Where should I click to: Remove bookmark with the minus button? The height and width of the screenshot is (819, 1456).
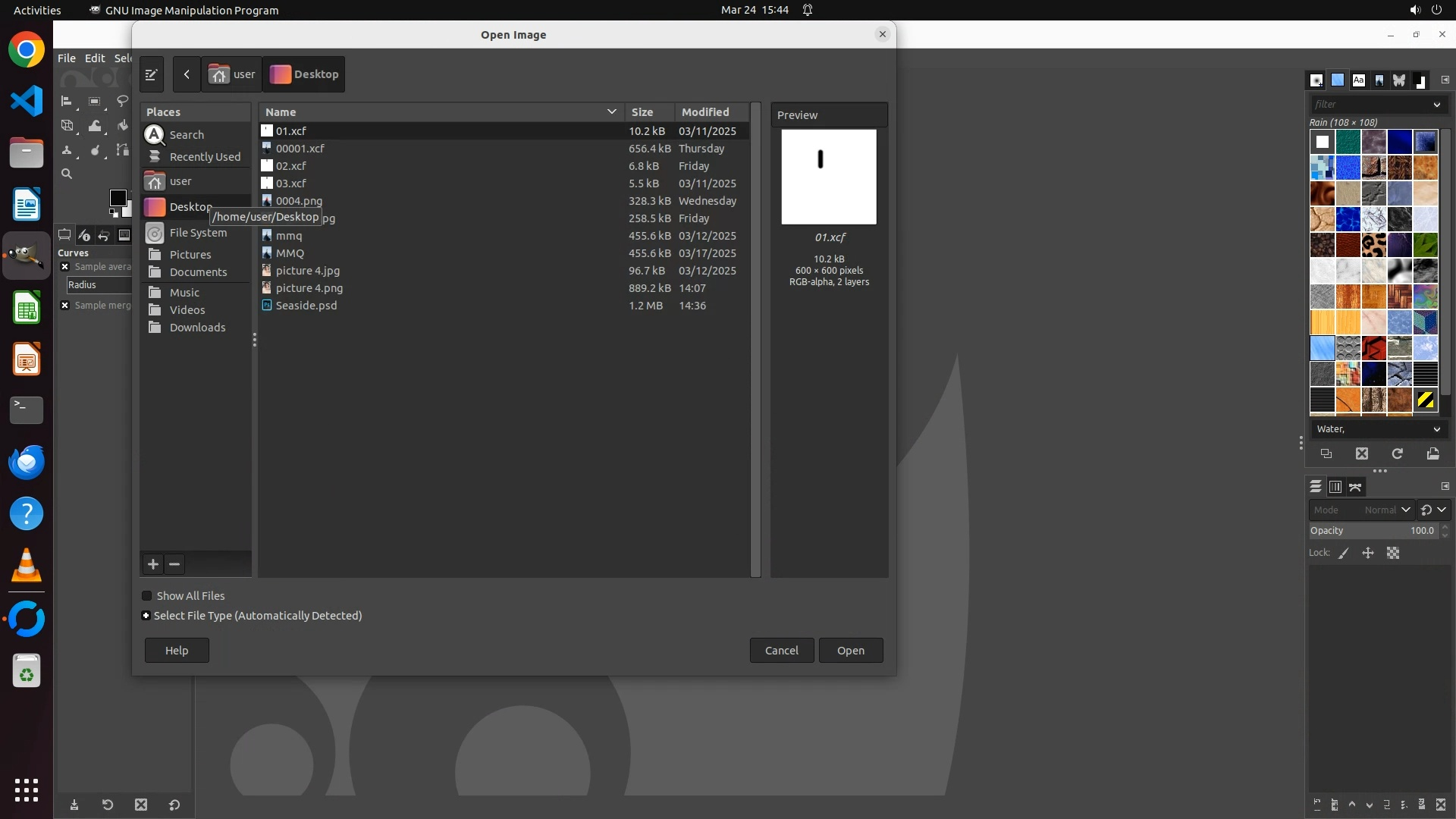[174, 564]
